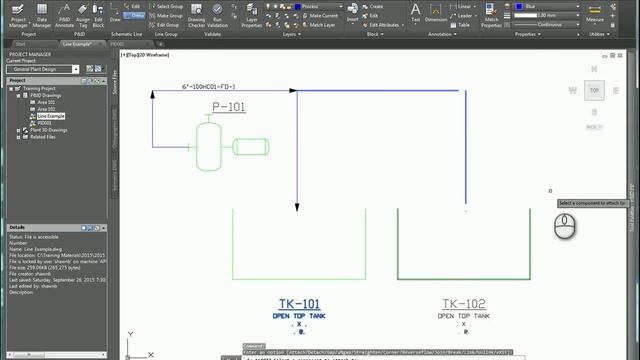This screenshot has height=360, width=640.
Task: Click the WCS dropdown below ViewCube
Action: (x=594, y=127)
